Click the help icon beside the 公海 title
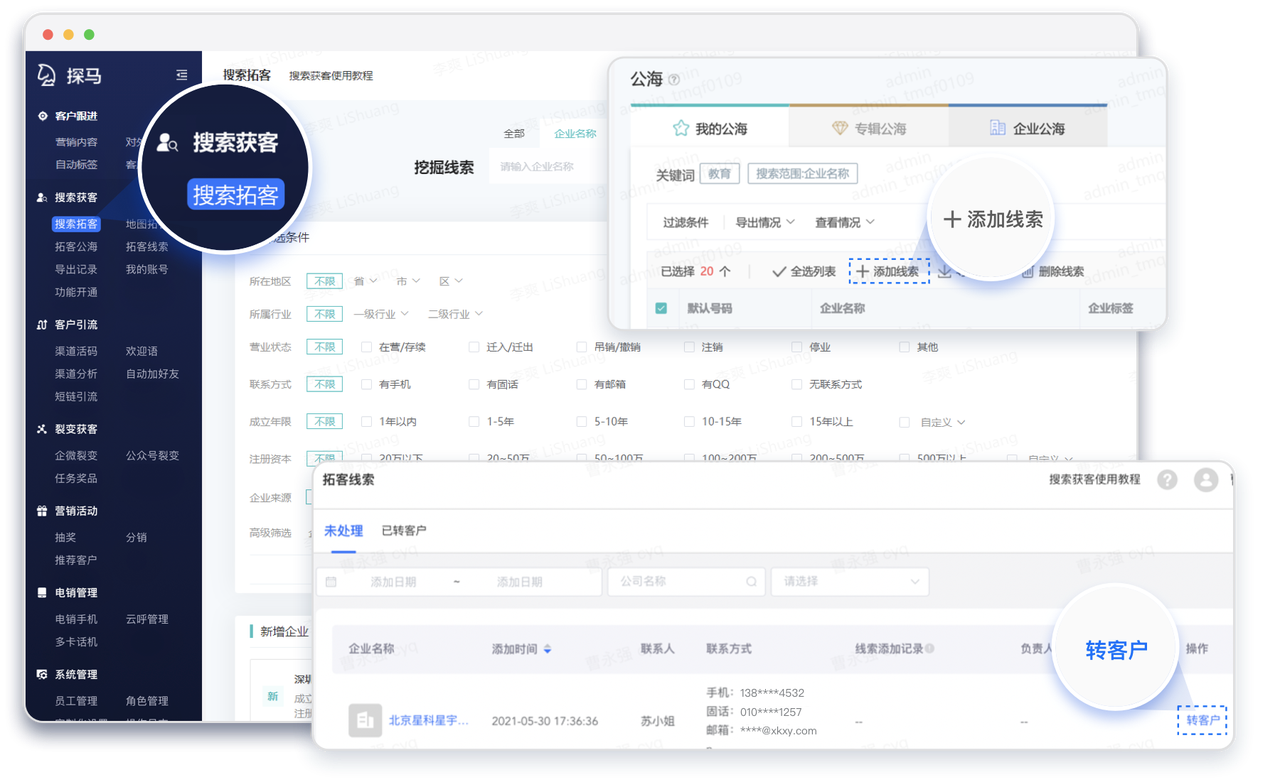Screen dimensions: 1280x782 point(674,80)
